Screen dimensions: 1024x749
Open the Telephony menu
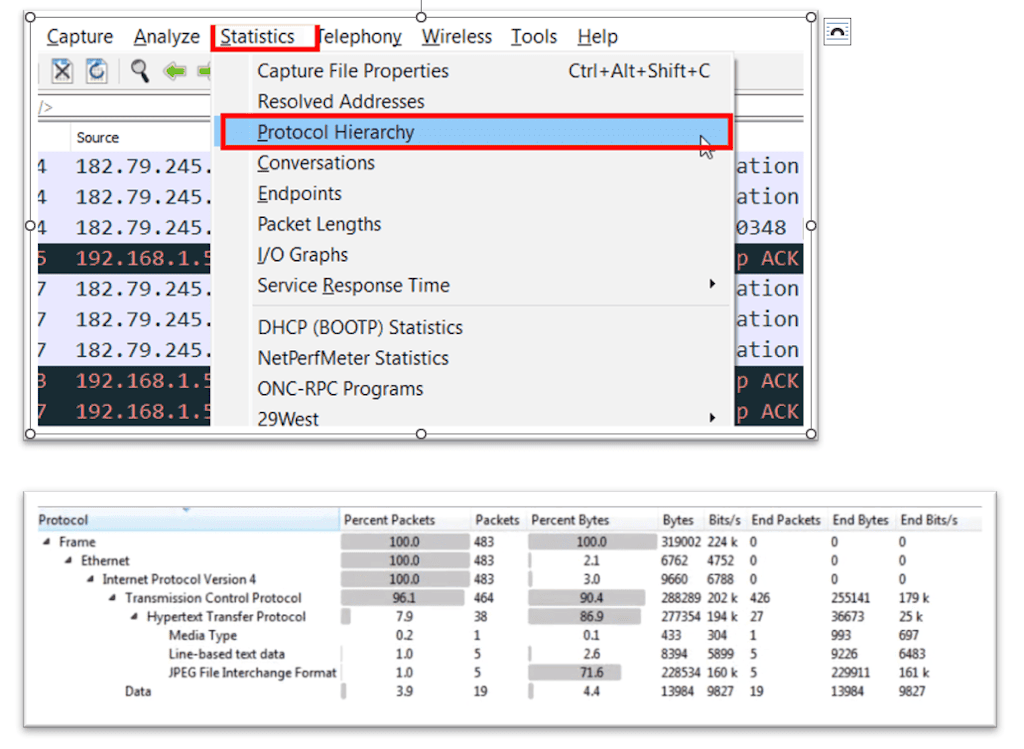click(x=360, y=37)
